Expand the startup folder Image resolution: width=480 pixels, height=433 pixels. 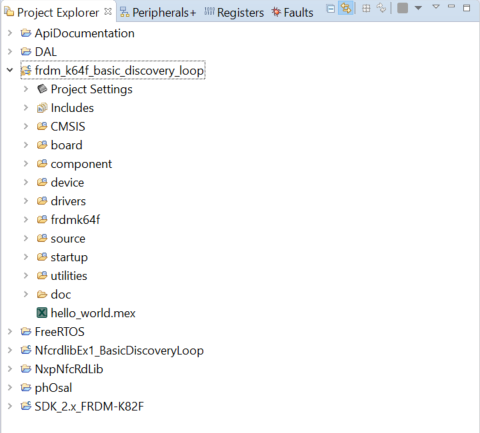coord(26,257)
